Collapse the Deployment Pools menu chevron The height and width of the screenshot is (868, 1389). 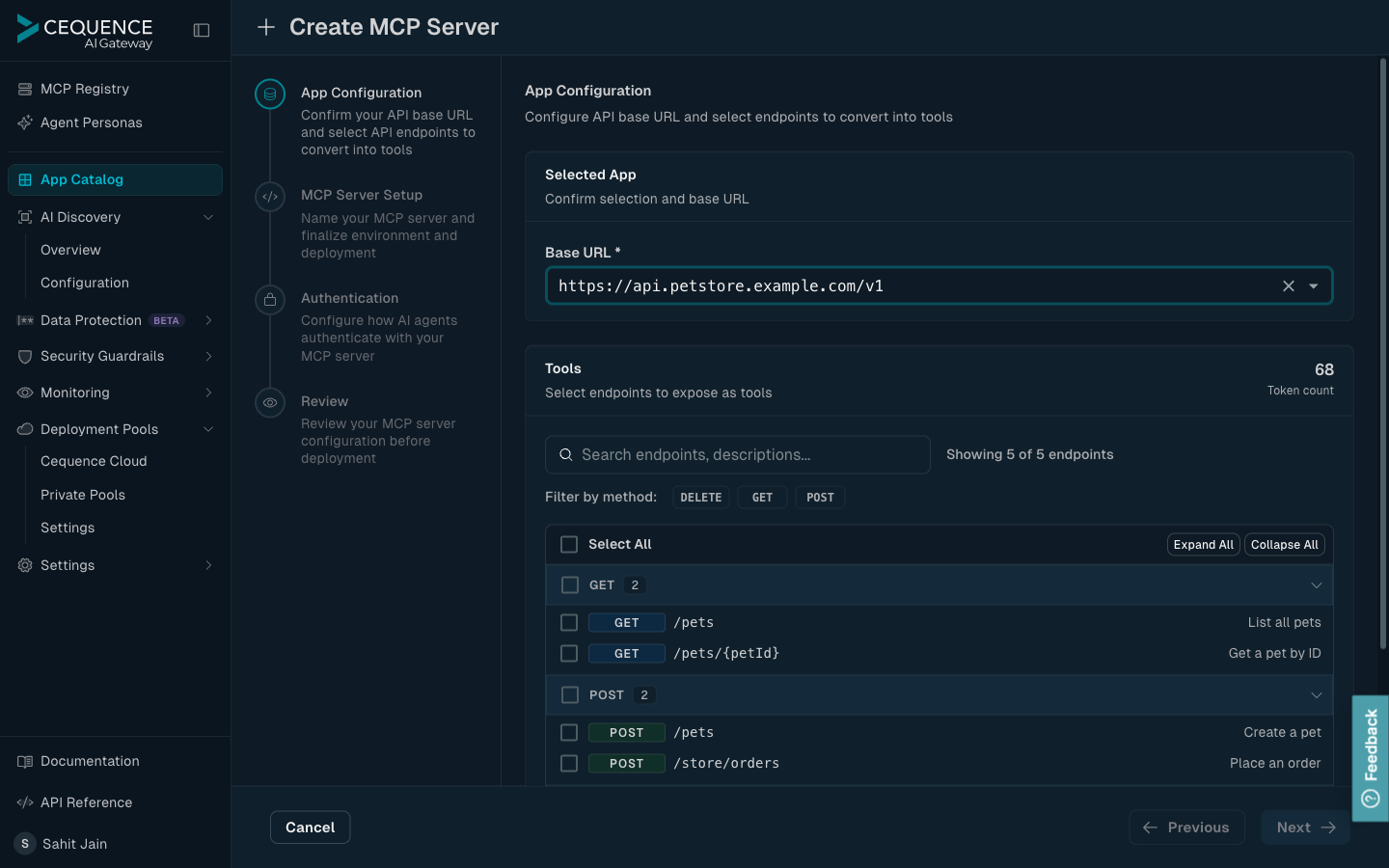[208, 429]
